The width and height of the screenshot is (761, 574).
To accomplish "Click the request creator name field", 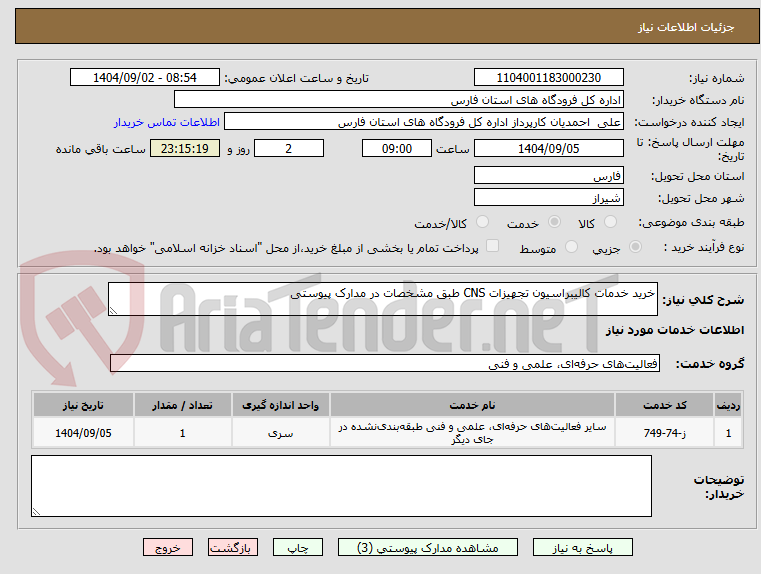I will click(x=424, y=122).
